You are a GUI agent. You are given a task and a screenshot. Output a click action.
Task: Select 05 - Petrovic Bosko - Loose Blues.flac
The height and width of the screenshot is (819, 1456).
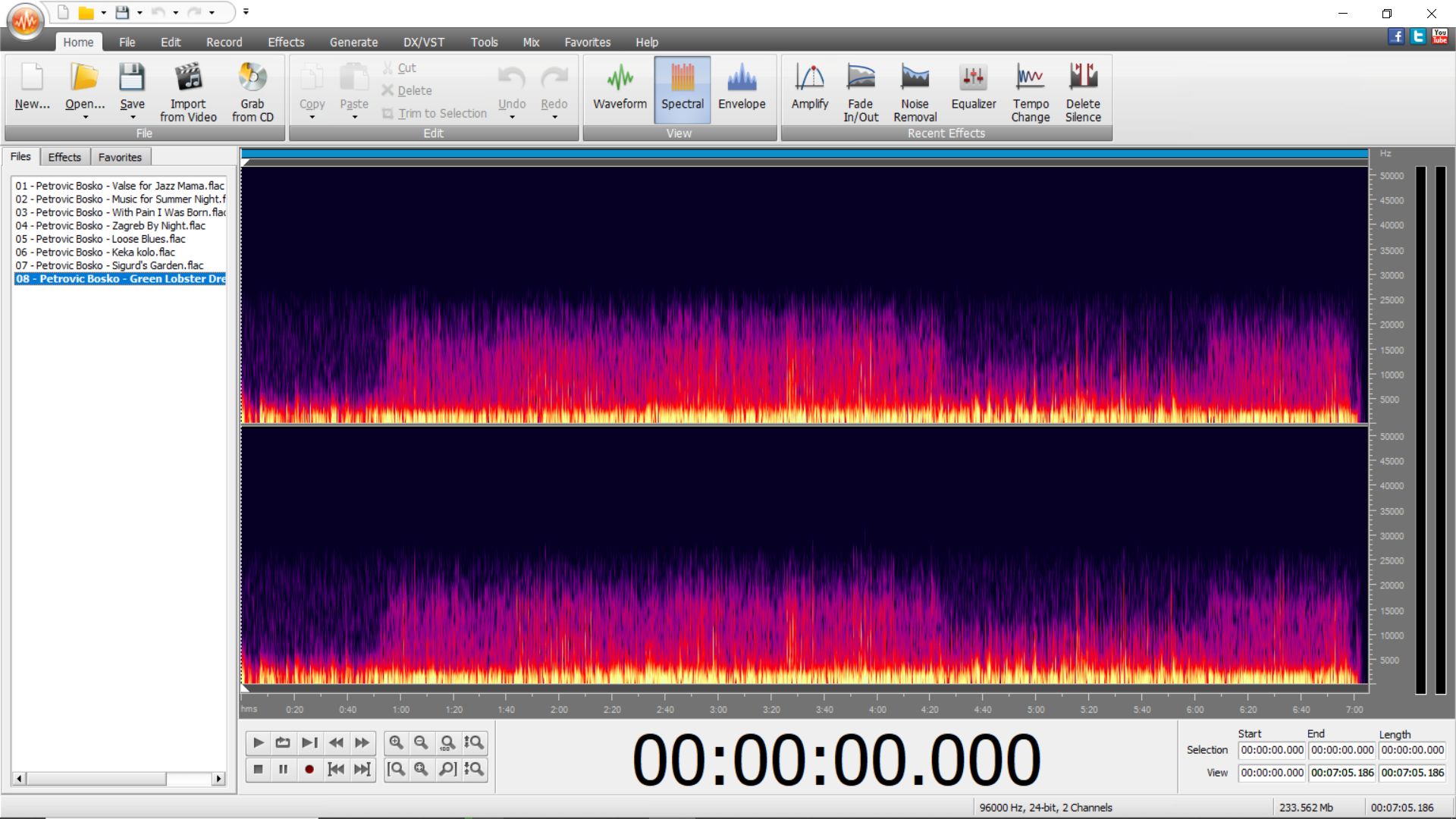tap(100, 239)
